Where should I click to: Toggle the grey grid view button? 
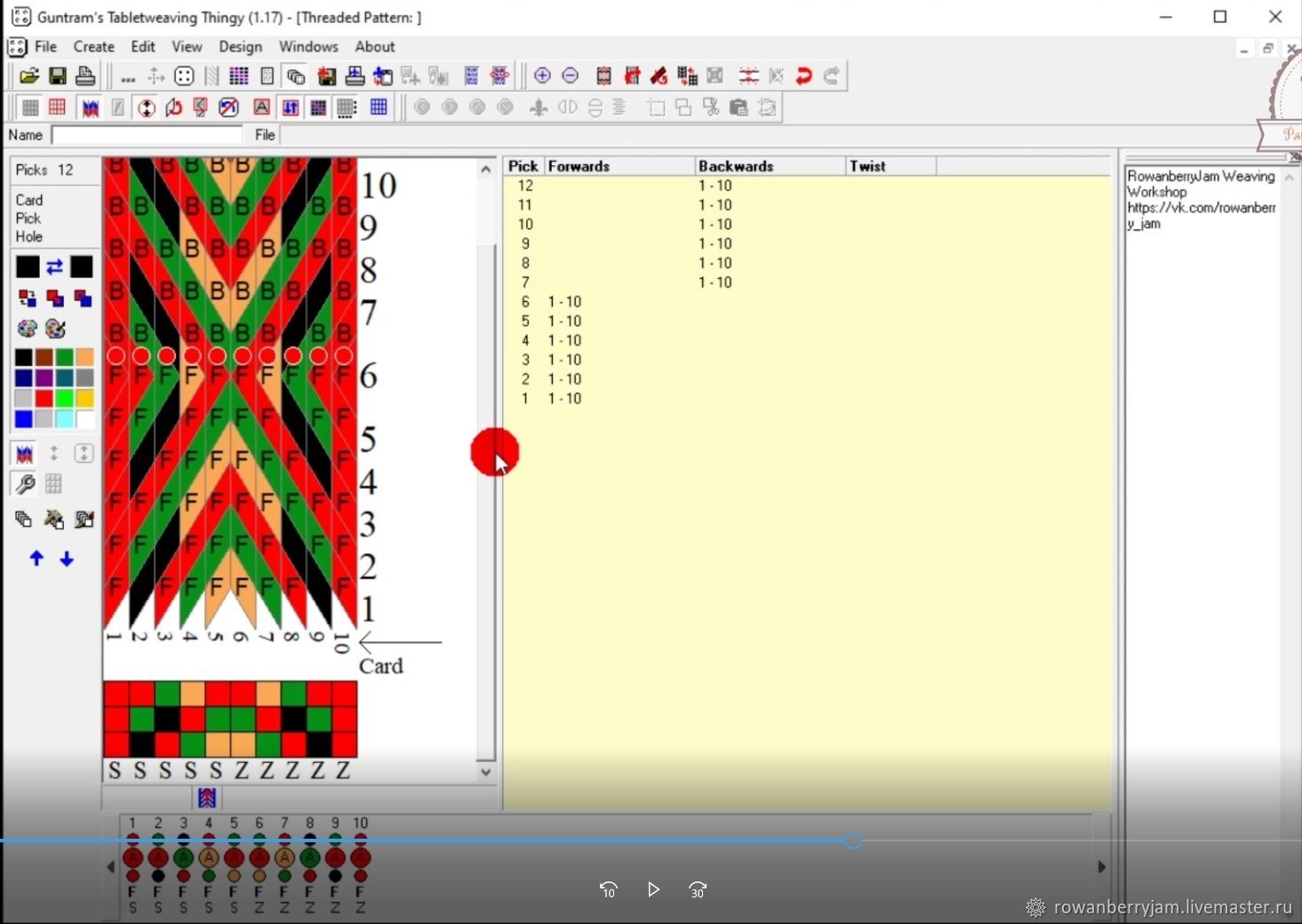[x=30, y=108]
